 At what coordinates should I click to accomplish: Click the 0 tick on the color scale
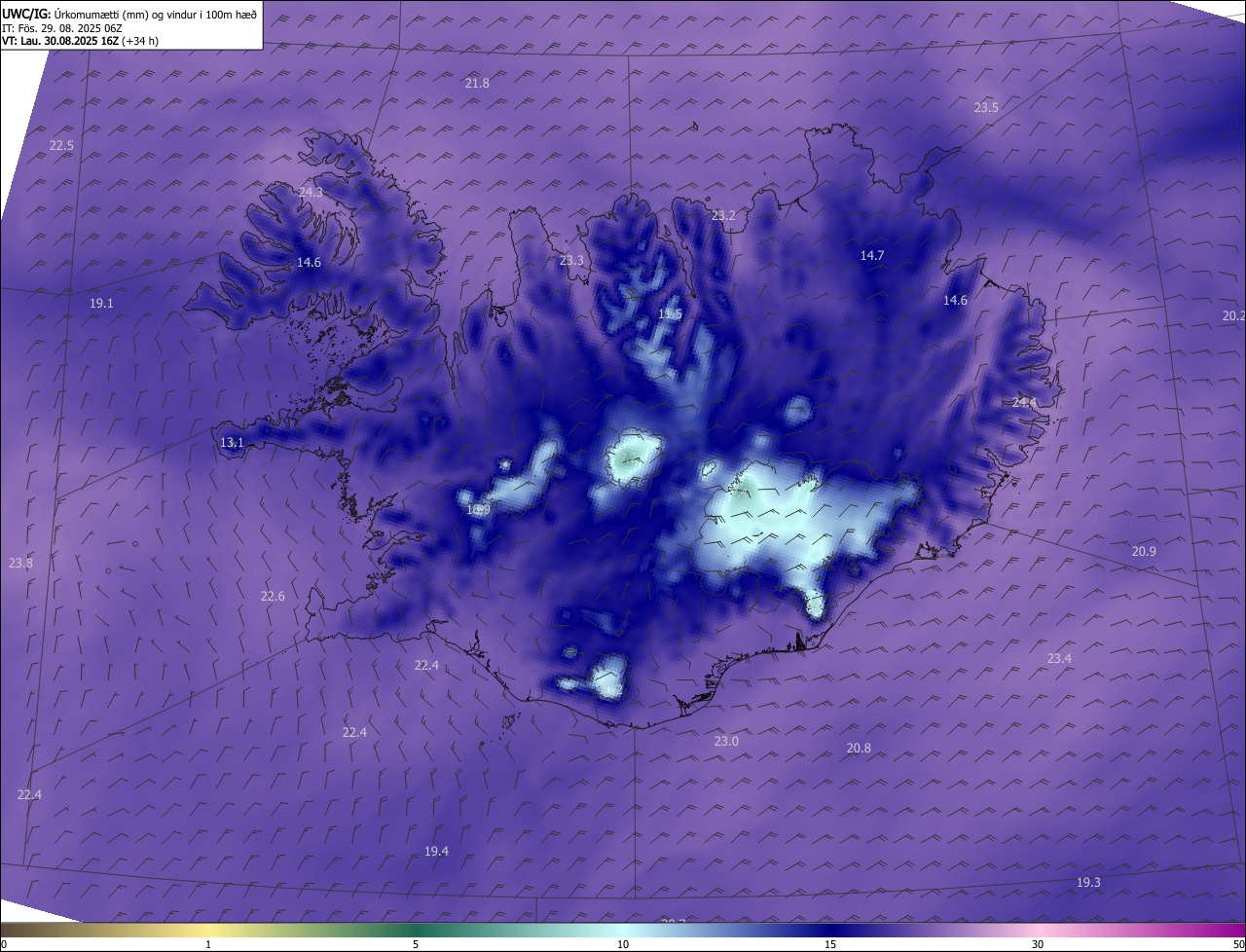(4, 945)
